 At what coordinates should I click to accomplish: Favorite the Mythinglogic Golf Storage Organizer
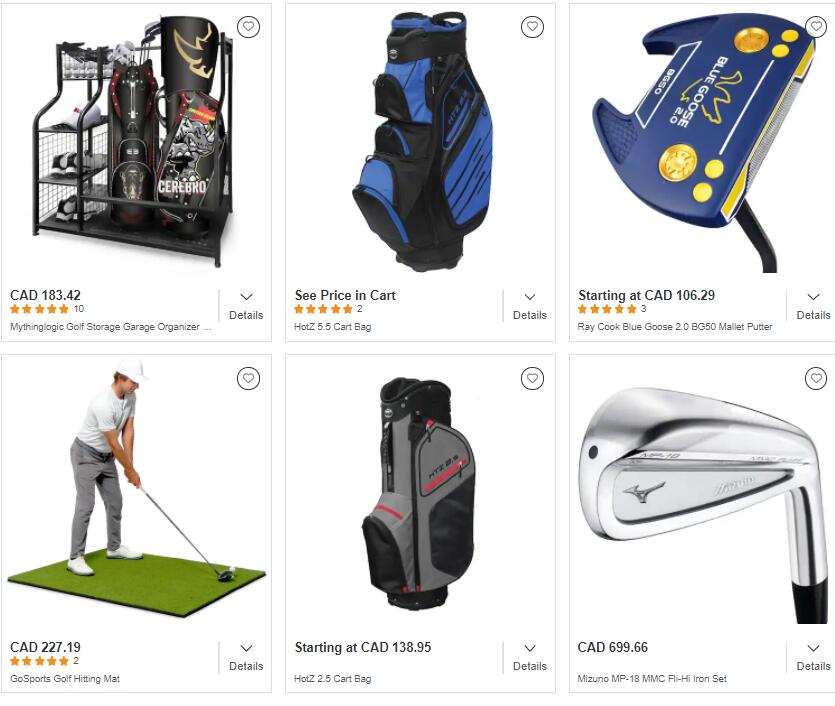point(248,27)
